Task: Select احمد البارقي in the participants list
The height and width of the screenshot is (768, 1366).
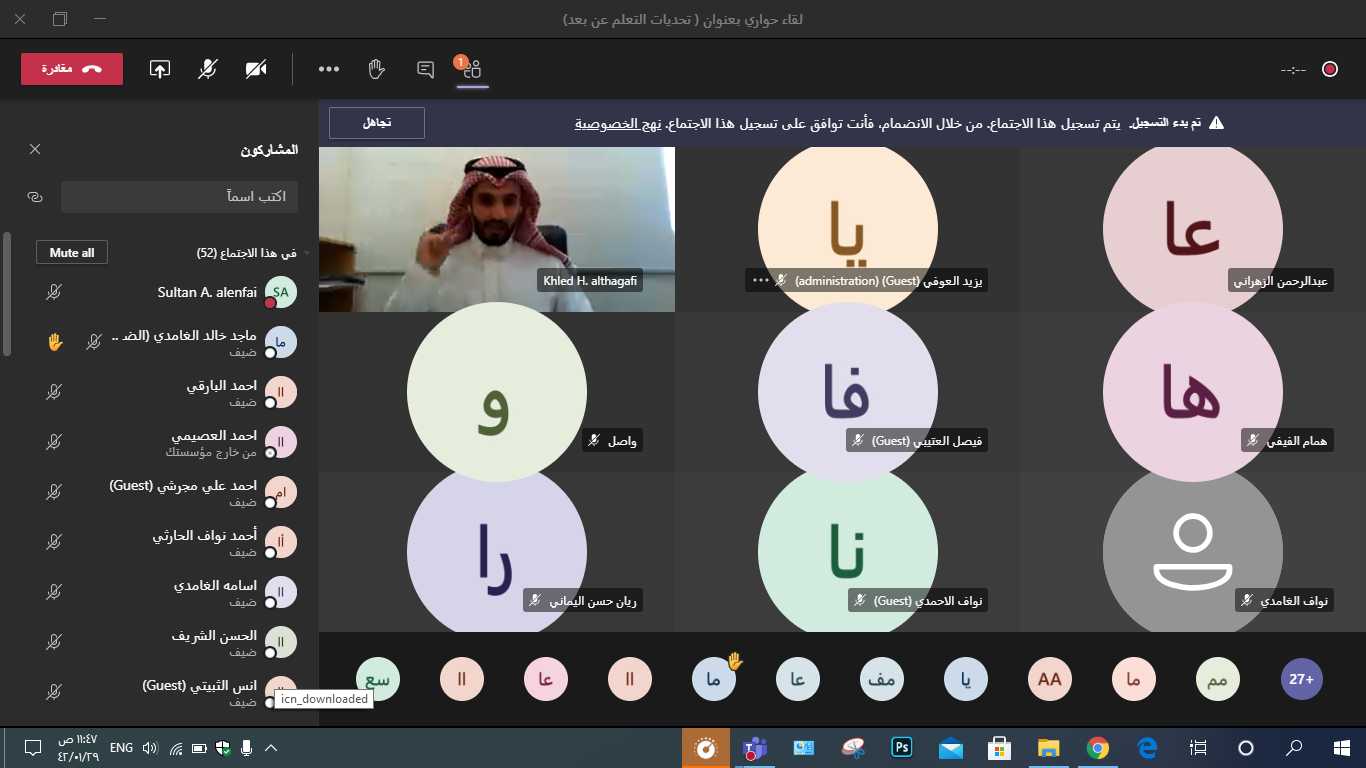Action: point(200,393)
